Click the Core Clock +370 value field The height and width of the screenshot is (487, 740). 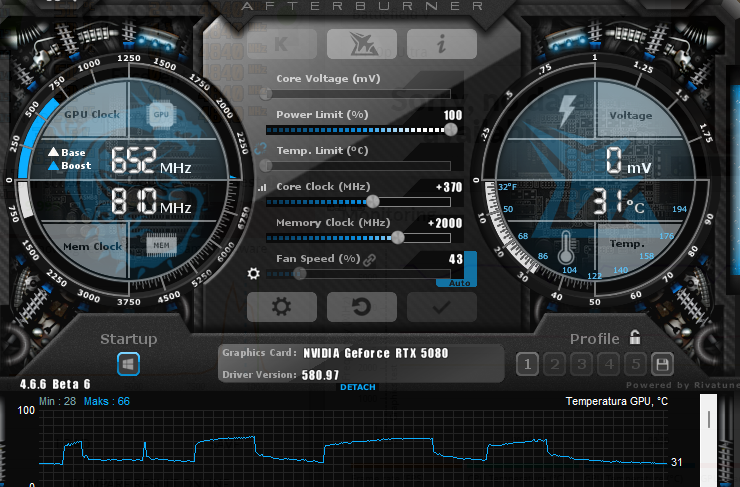pos(449,187)
